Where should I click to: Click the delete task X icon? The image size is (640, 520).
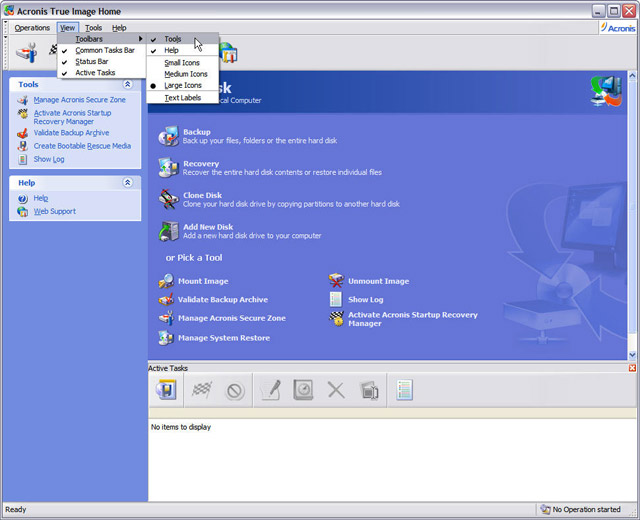tap(336, 390)
